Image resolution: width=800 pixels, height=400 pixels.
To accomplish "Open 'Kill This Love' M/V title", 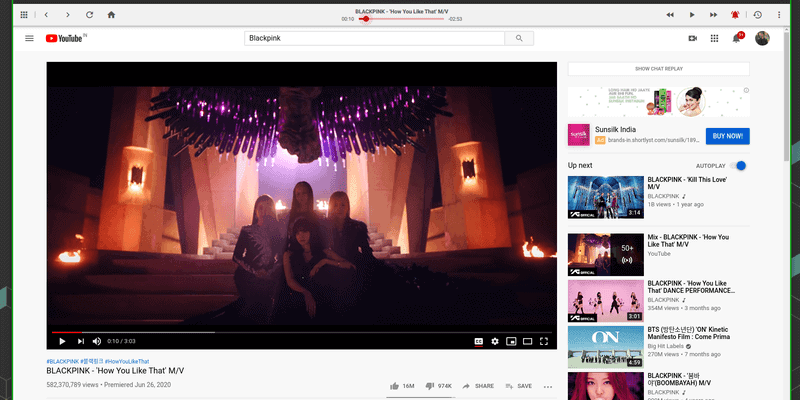I will [687, 183].
